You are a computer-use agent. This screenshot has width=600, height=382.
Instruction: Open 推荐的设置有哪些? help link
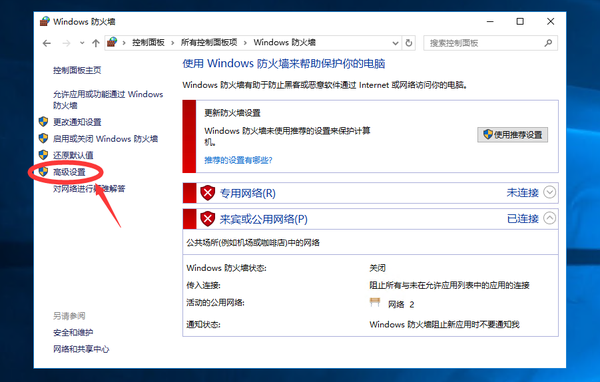238,160
